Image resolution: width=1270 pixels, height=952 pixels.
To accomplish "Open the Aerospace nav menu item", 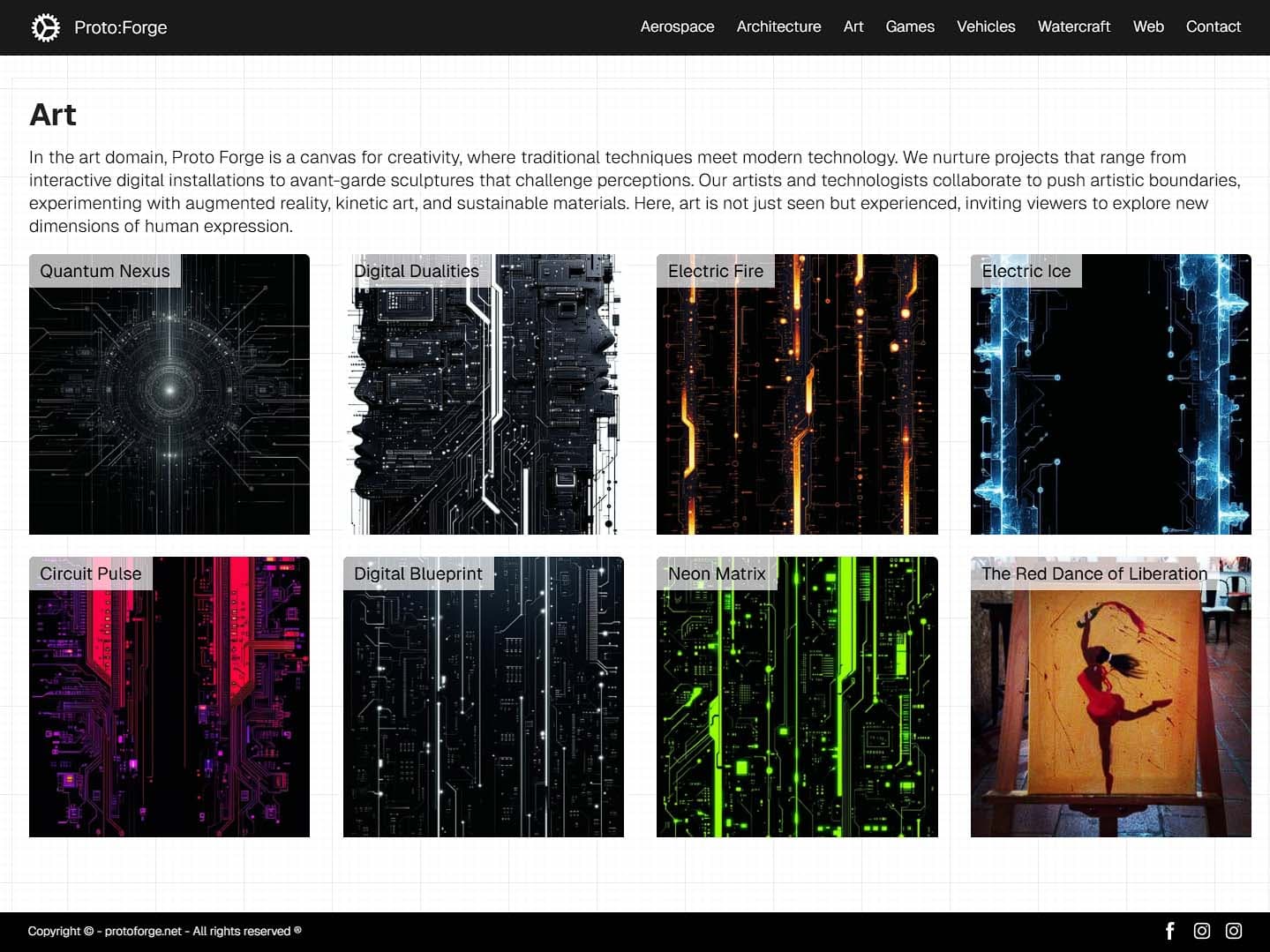I will pos(677,26).
